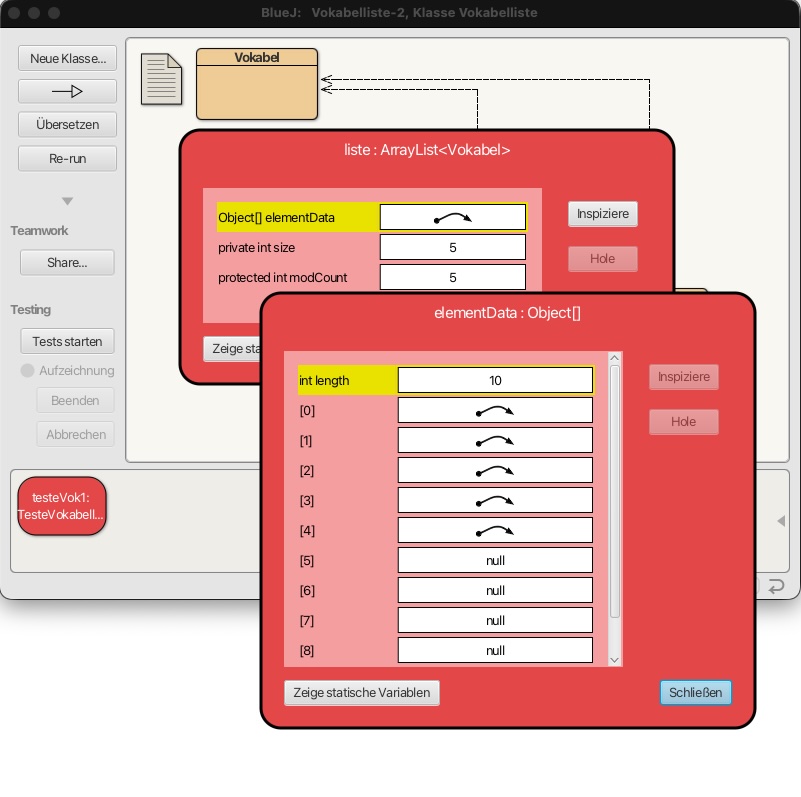Select the null value of element [8]
The width and height of the screenshot is (801, 797).
point(495,651)
